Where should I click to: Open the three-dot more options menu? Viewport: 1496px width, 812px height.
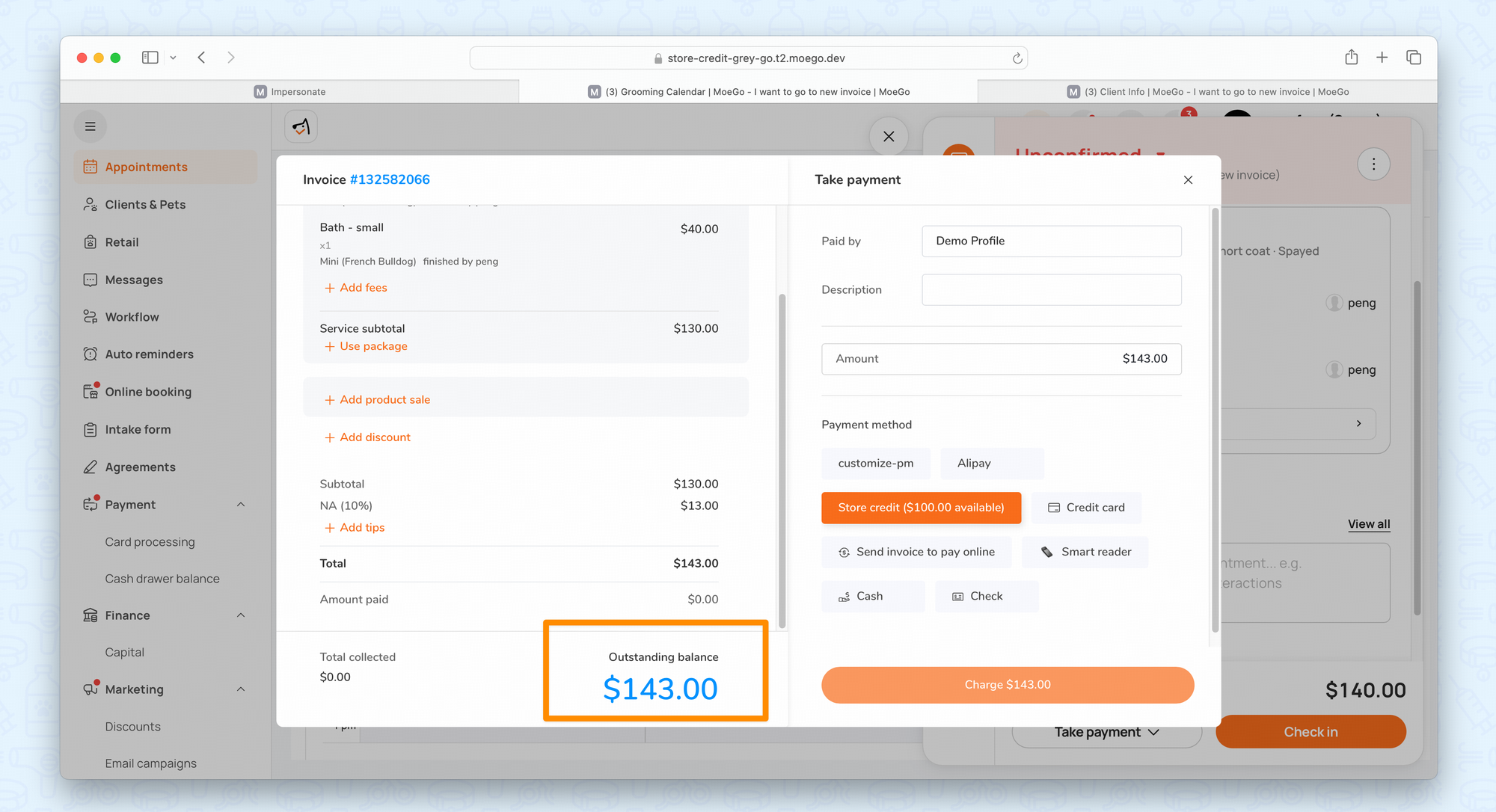click(x=1373, y=164)
